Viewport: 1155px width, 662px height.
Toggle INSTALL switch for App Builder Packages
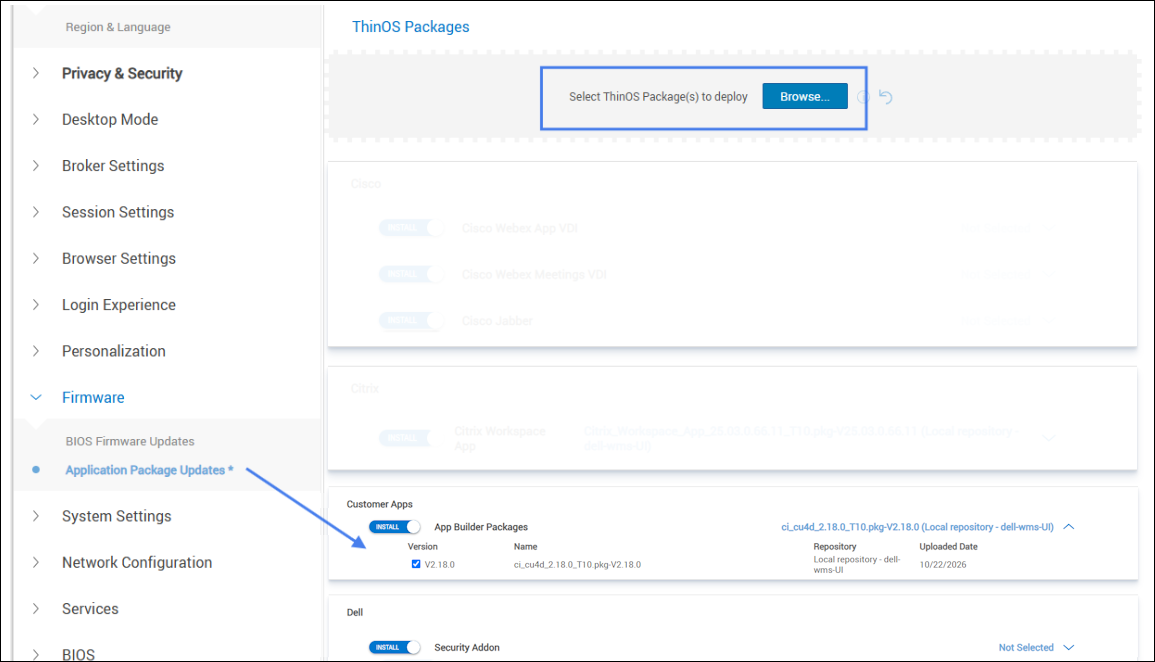(x=395, y=527)
